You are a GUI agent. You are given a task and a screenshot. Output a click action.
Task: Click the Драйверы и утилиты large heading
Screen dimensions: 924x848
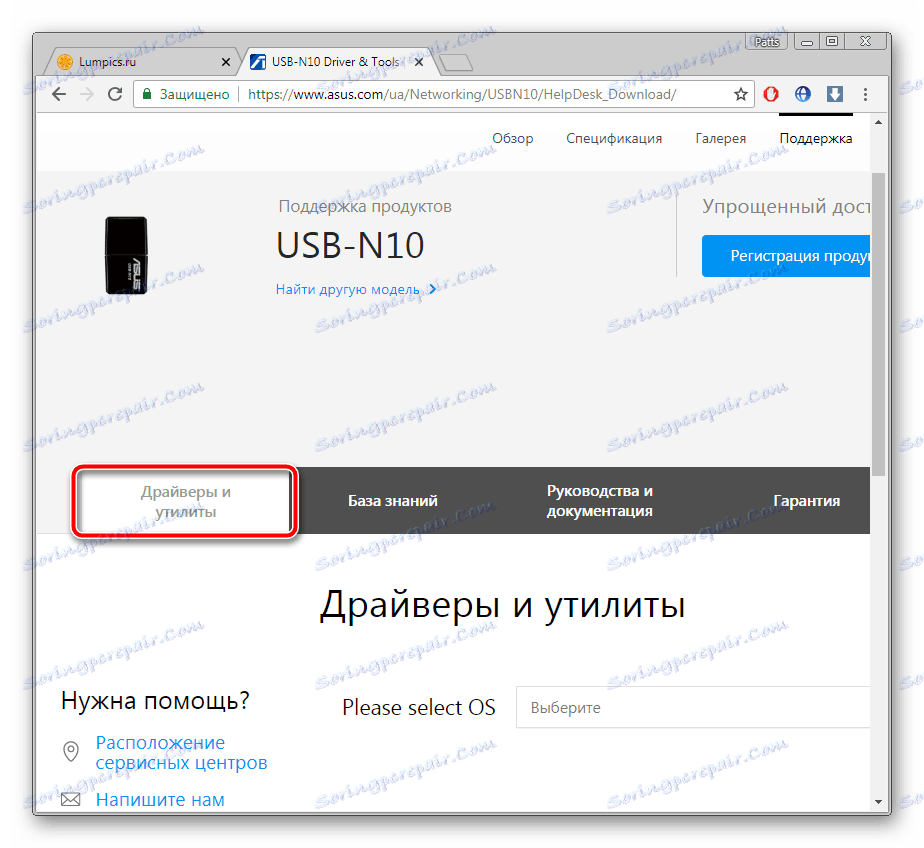(x=502, y=605)
